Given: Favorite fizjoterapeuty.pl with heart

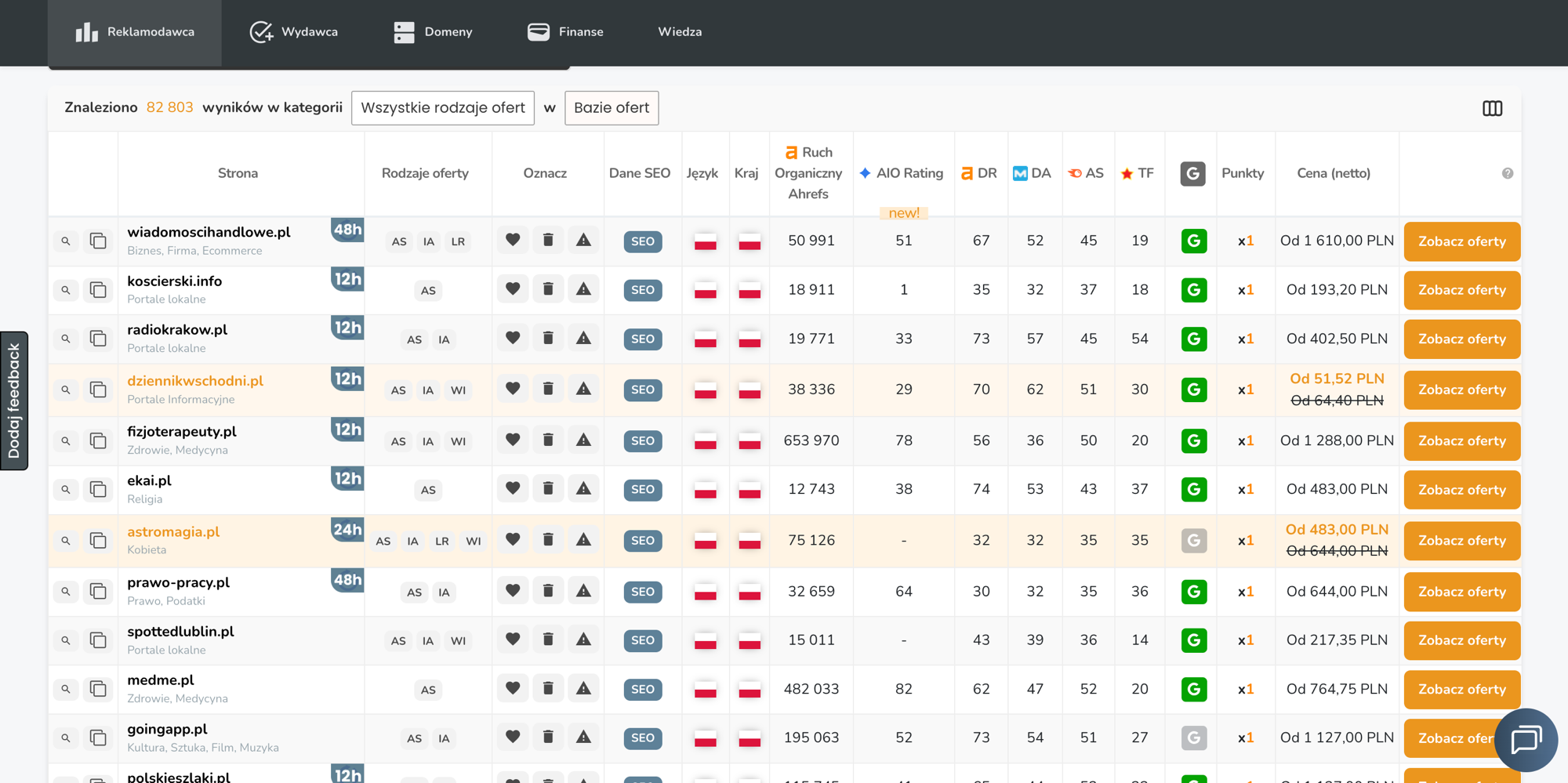Looking at the screenshot, I should pos(513,440).
